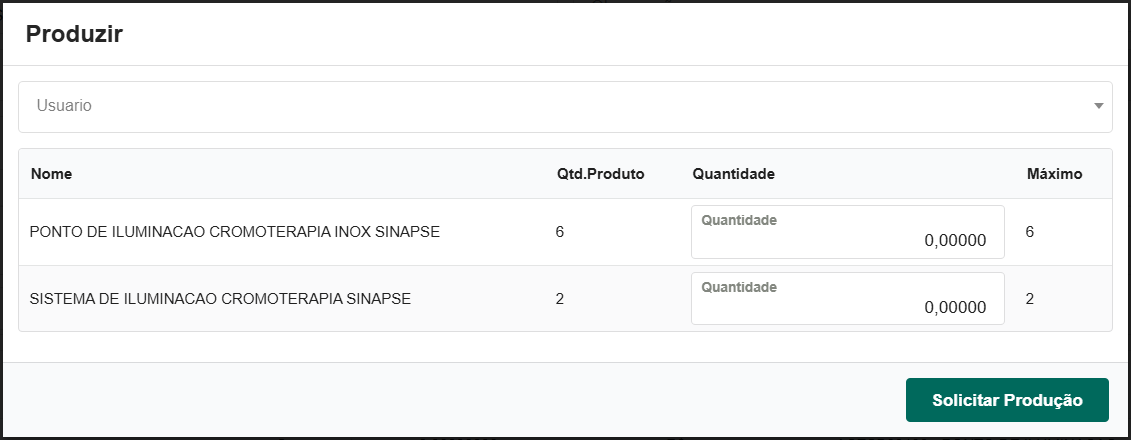Click empty header space right of Produzir title
This screenshot has height=440, width=1131.
[600, 34]
